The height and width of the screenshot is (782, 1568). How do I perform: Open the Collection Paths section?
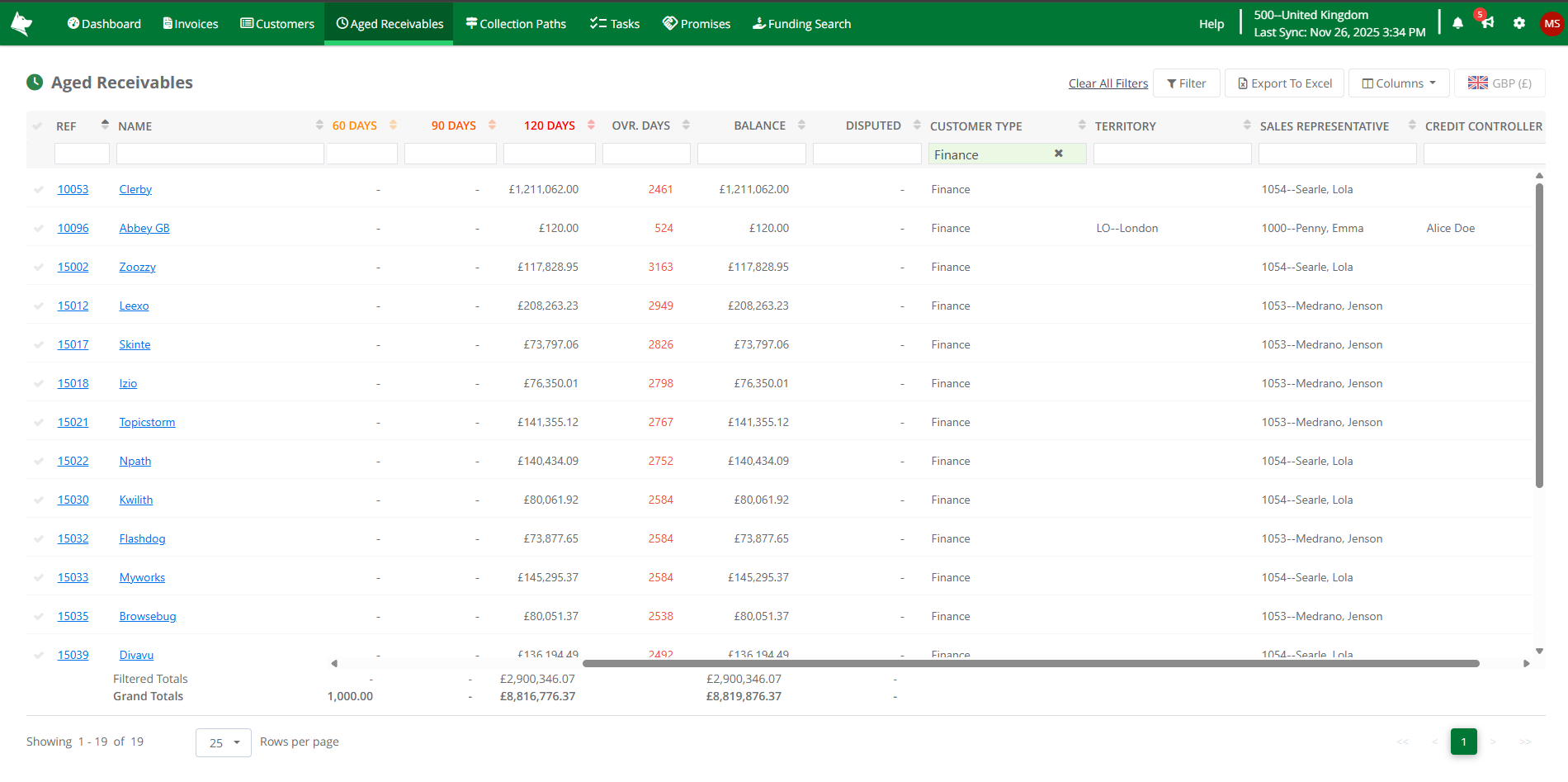pyautogui.click(x=515, y=23)
